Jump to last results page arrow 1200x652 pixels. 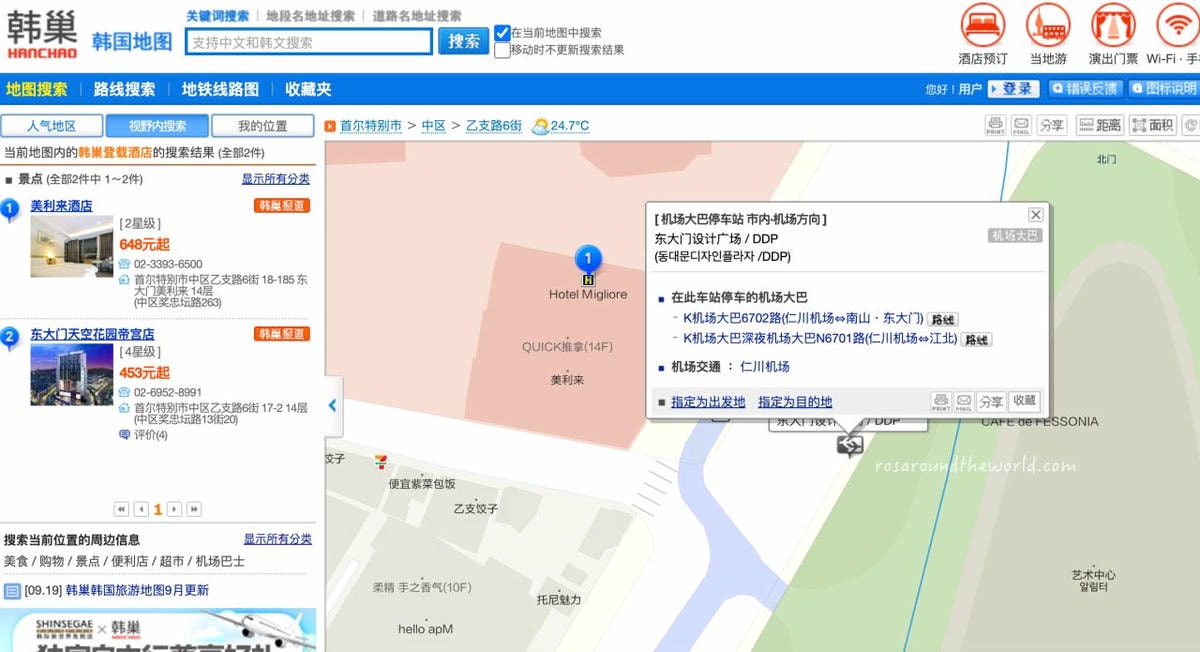[x=194, y=509]
